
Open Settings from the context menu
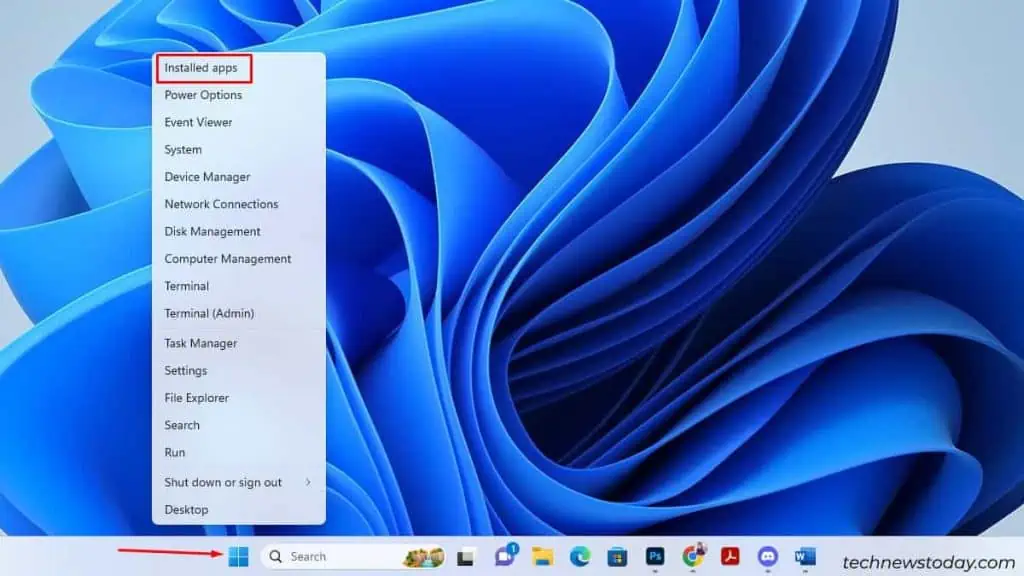pyautogui.click(x=188, y=370)
